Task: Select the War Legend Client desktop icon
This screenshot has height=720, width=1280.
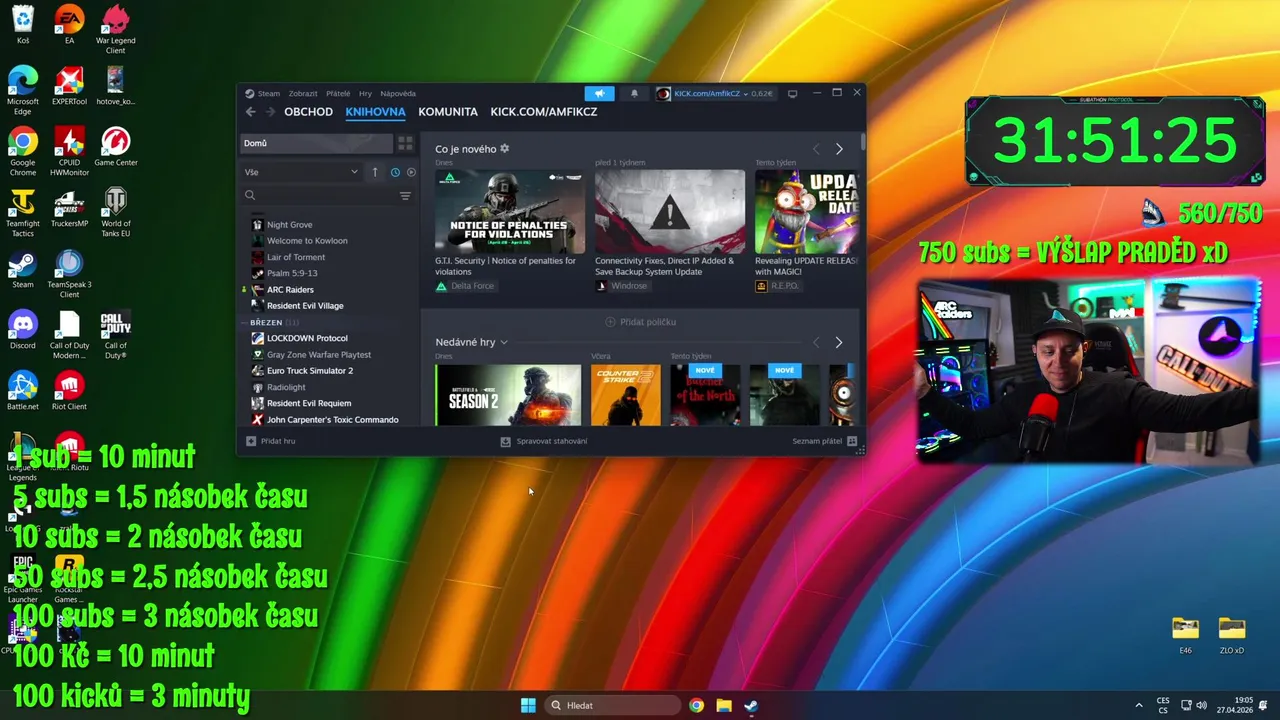Action: [x=115, y=30]
